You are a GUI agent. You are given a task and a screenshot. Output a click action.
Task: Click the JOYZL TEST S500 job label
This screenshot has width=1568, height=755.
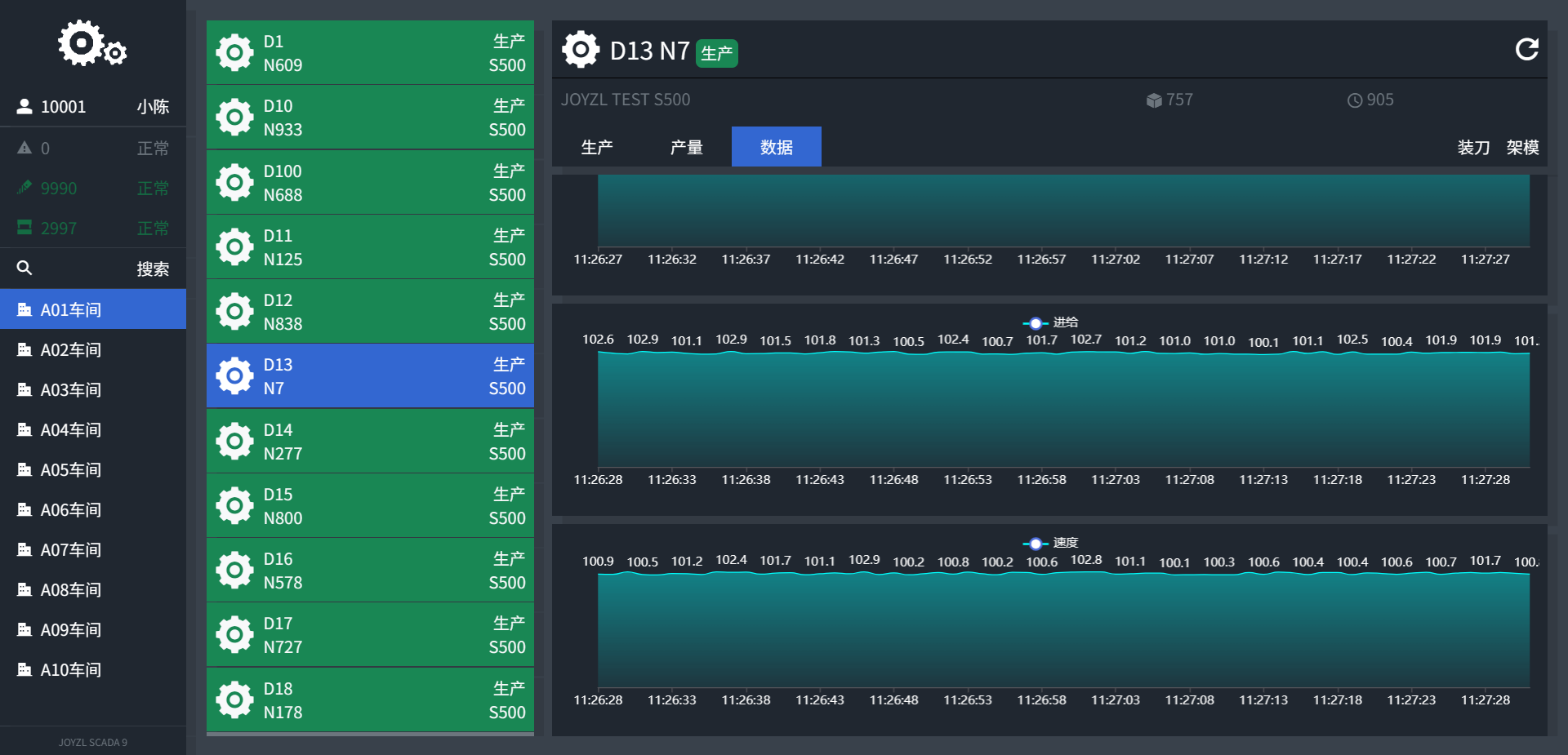tap(626, 100)
